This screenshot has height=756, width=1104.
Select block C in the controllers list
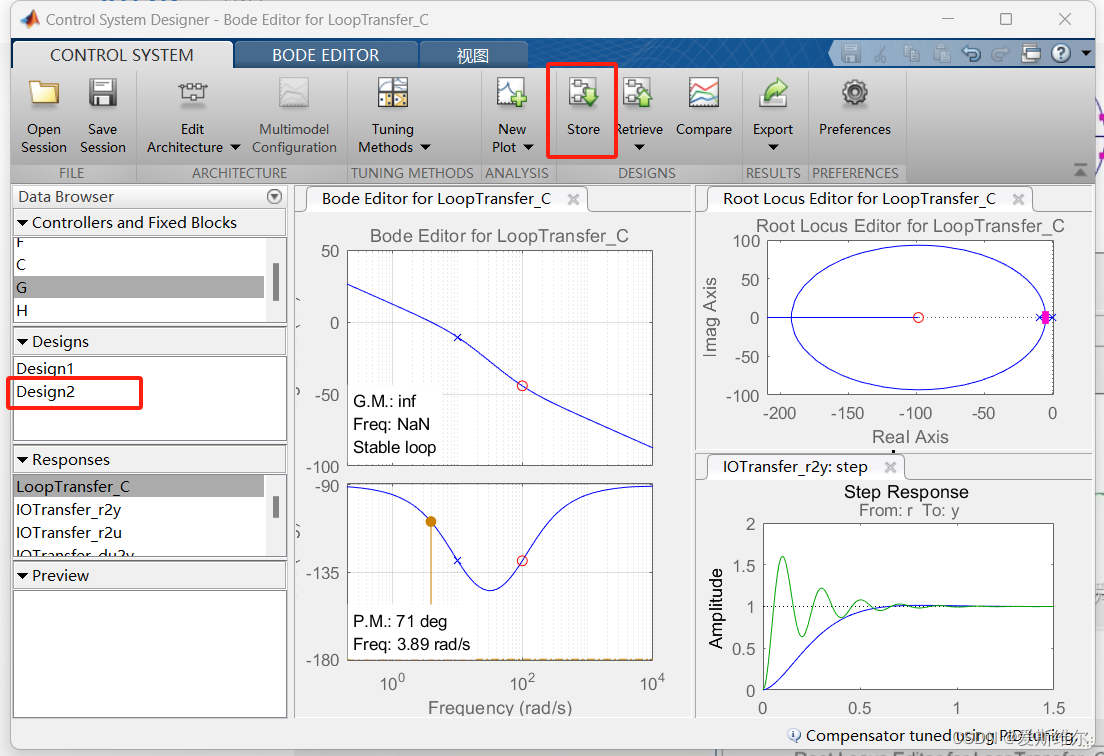point(139,265)
